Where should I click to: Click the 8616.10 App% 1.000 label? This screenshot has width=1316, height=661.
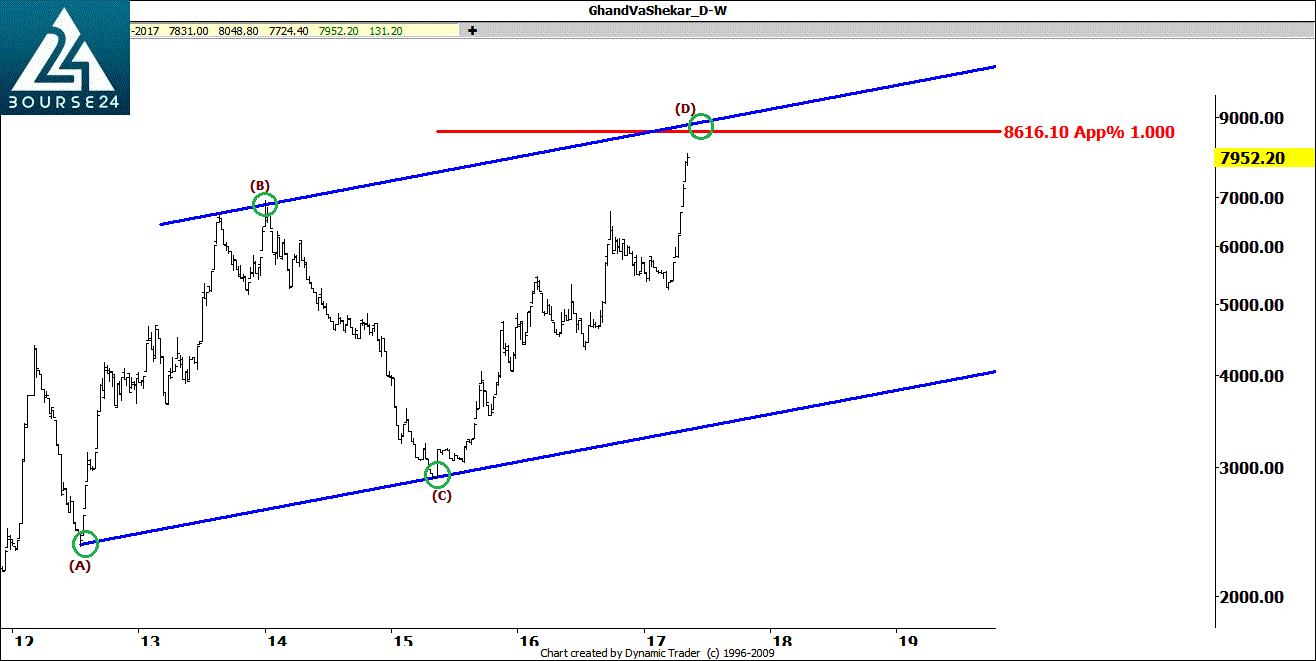tap(1089, 132)
